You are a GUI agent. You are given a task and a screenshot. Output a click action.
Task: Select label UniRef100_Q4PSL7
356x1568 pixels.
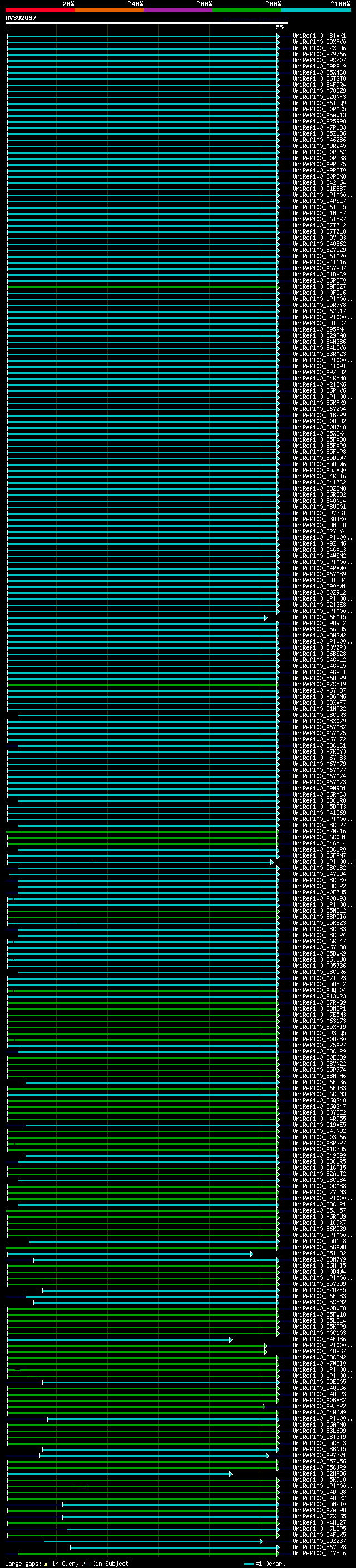coord(319,201)
